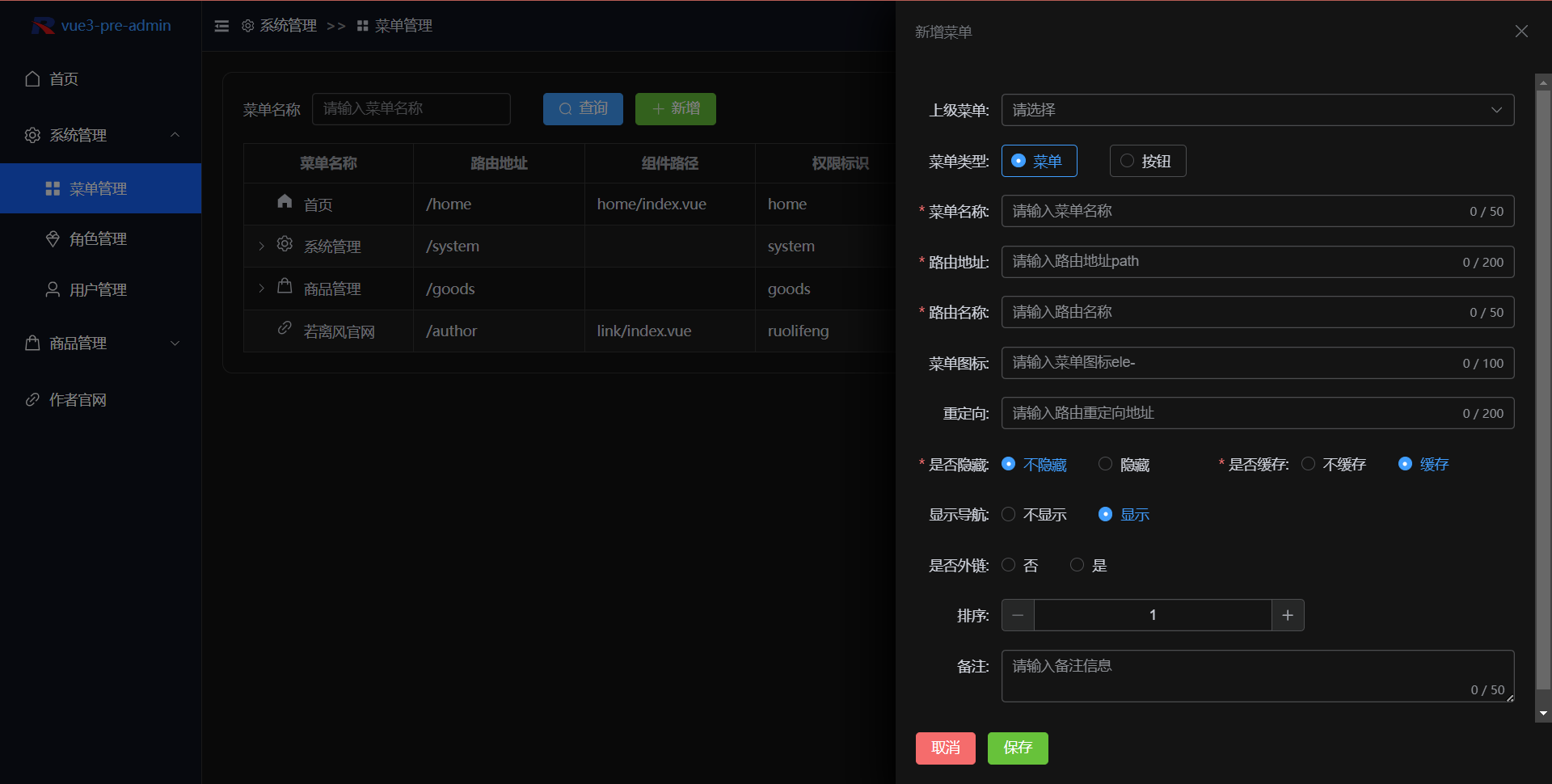1552x784 pixels.
Task: Click the link icon in 若离风官网 row
Action: click(x=285, y=327)
